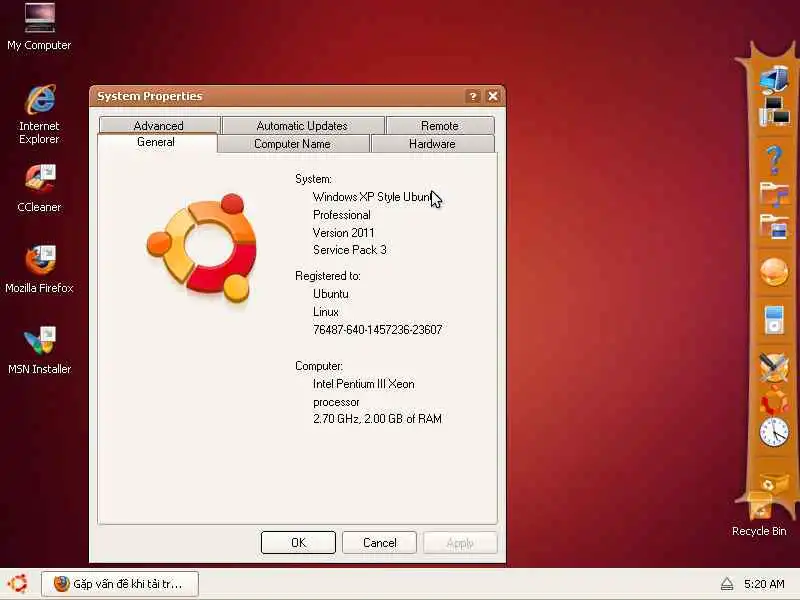Click the "Version 2011" text
Image resolution: width=800 pixels, height=600 pixels.
pyautogui.click(x=344, y=233)
